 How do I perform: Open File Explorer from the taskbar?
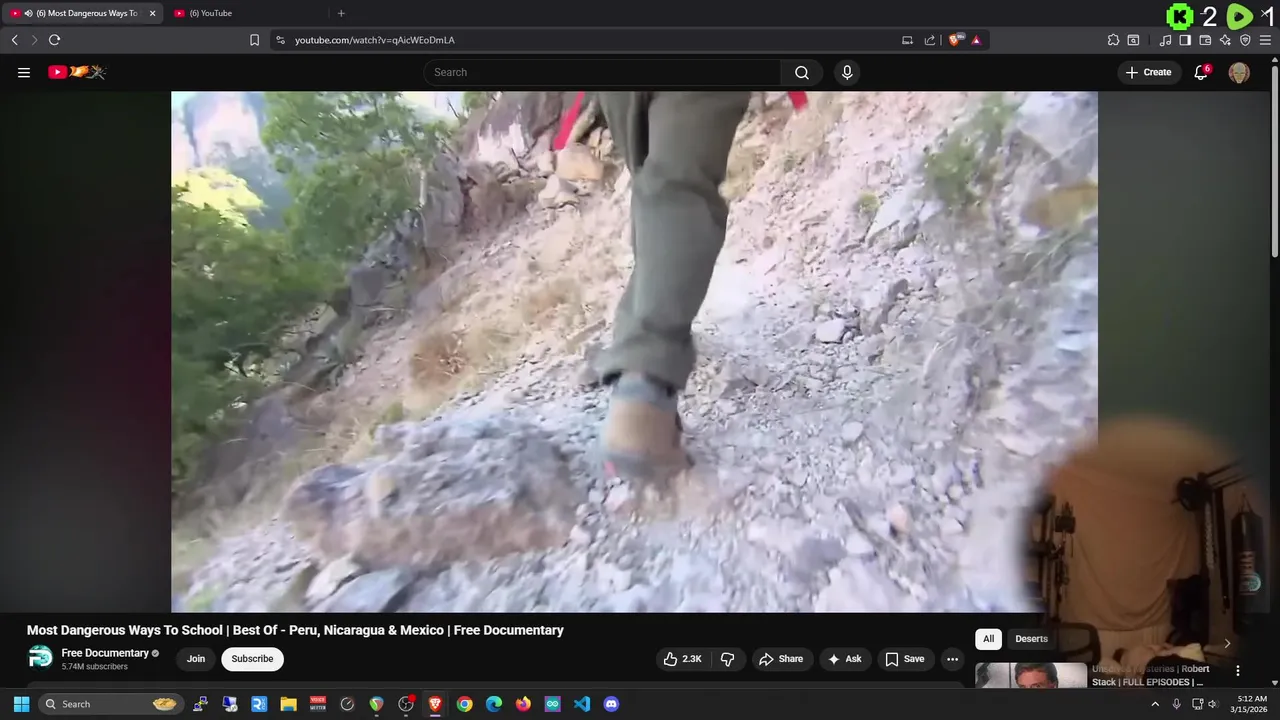pyautogui.click(x=288, y=704)
